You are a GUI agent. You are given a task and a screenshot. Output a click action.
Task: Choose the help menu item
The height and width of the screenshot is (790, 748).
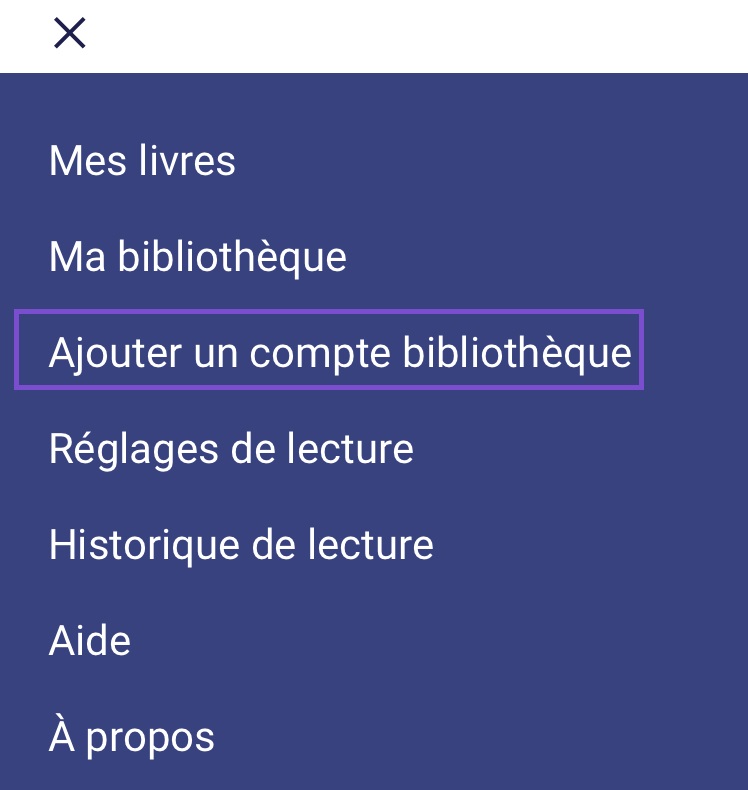(x=90, y=641)
